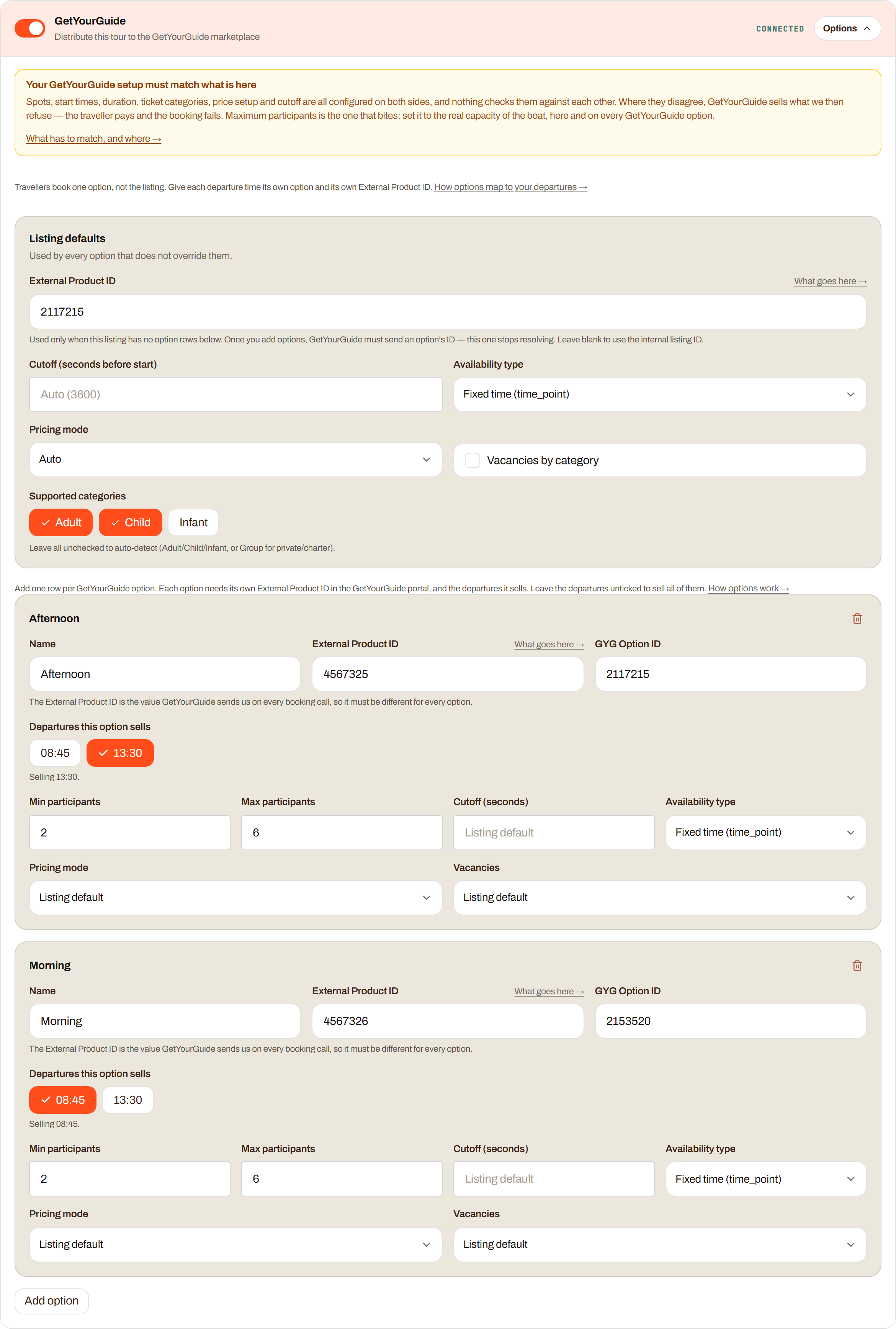The height and width of the screenshot is (1329, 896).
Task: Open listing defaults Availability type dropdown
Action: tap(659, 394)
